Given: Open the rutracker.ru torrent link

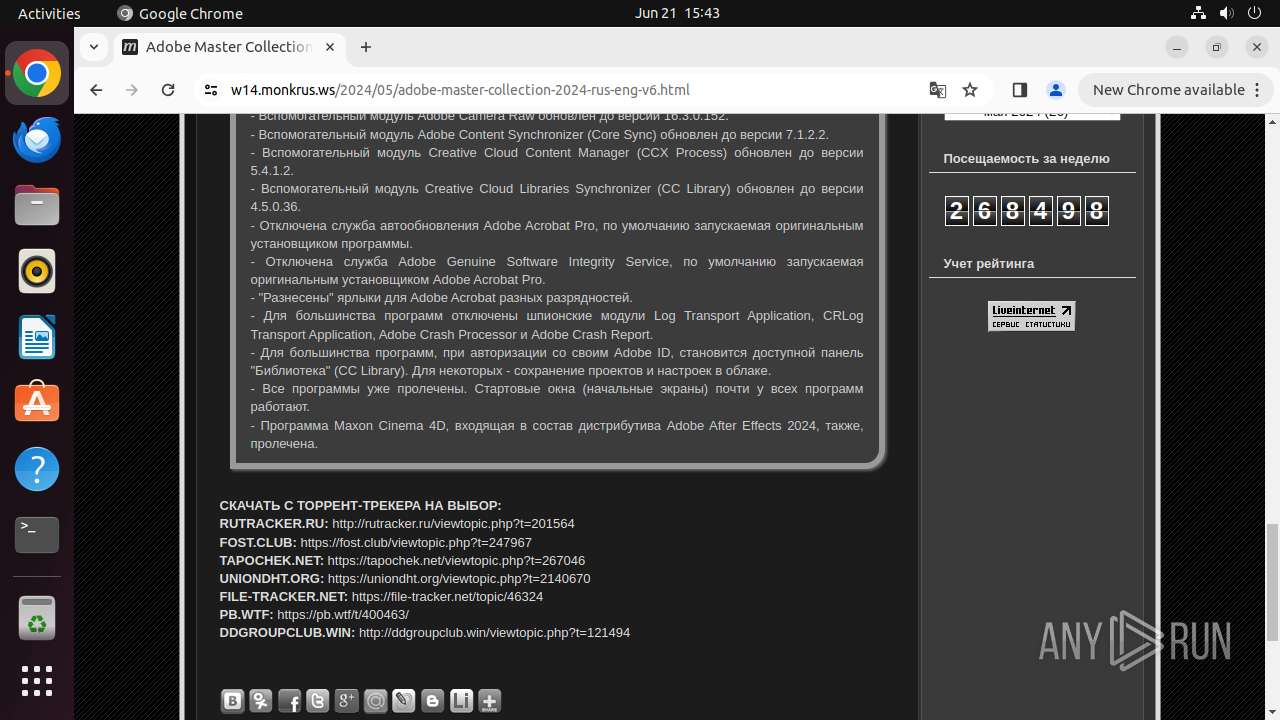Looking at the screenshot, I should (453, 524).
